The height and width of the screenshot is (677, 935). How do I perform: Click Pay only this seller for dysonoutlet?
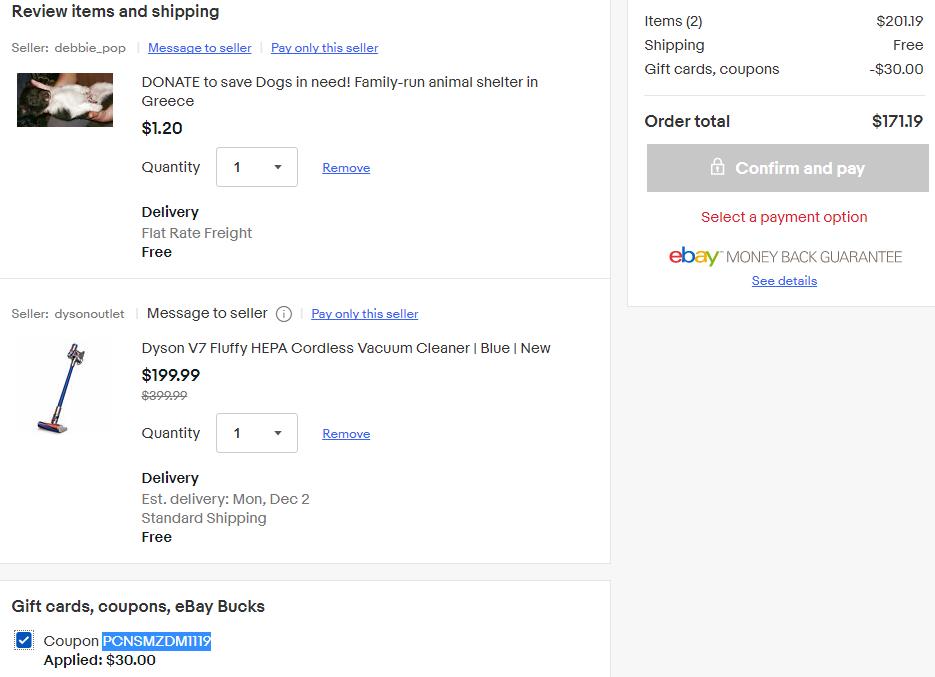pyautogui.click(x=365, y=314)
